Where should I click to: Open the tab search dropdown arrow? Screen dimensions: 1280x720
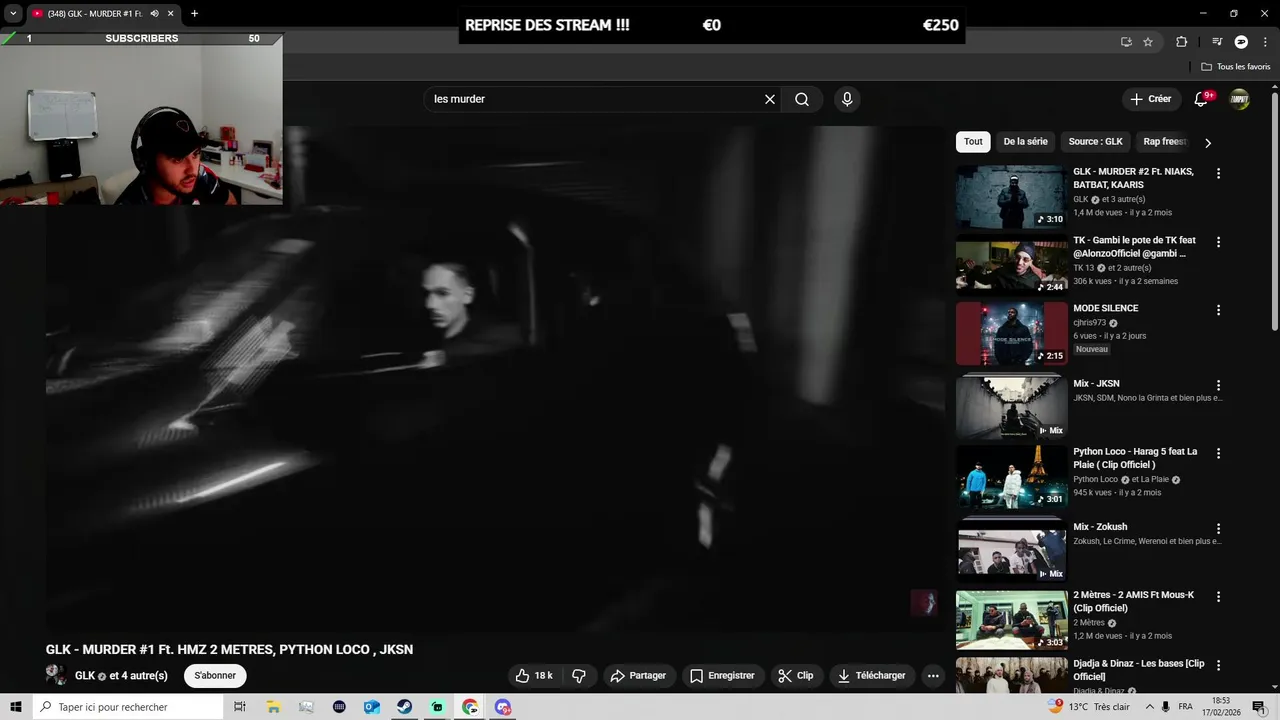click(x=14, y=14)
